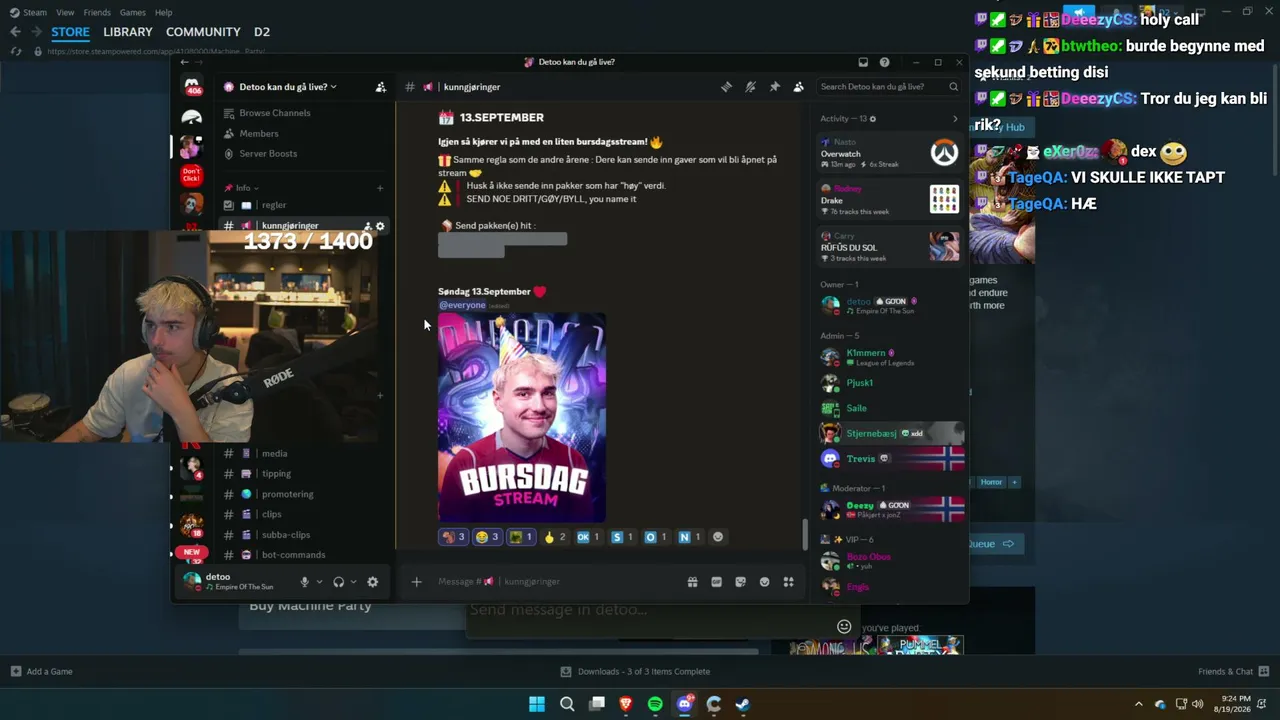The width and height of the screenshot is (1280, 720).
Task: Toggle the middle finger emoji reaction
Action: coord(554,537)
